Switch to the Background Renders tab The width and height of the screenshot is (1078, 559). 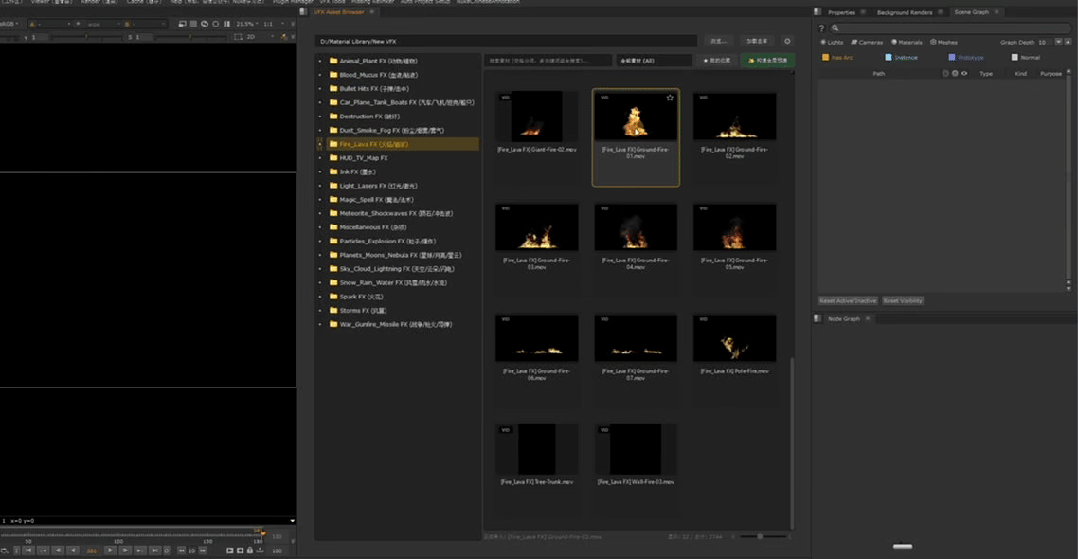pos(904,12)
